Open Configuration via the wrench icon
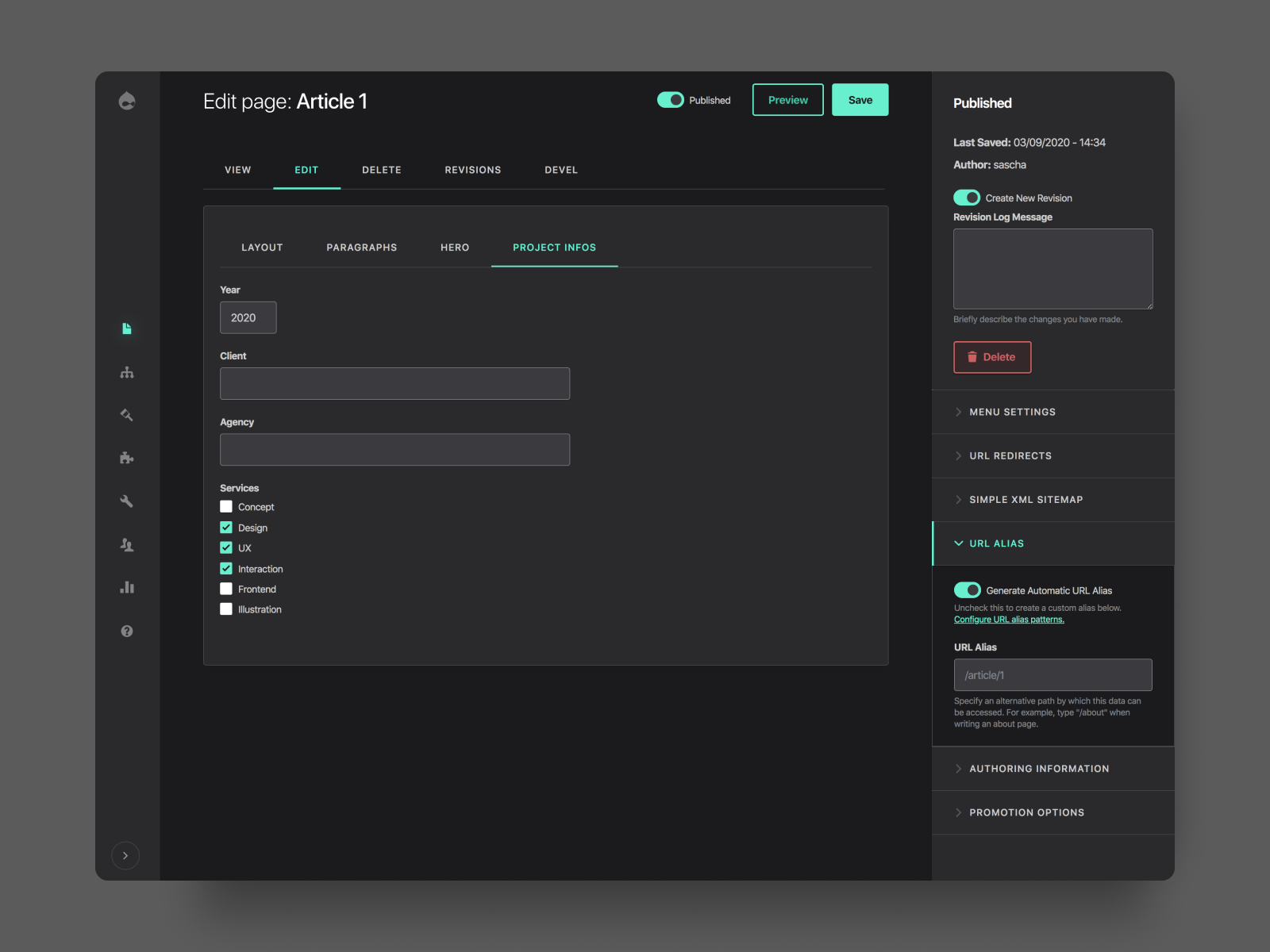 pyautogui.click(x=127, y=501)
